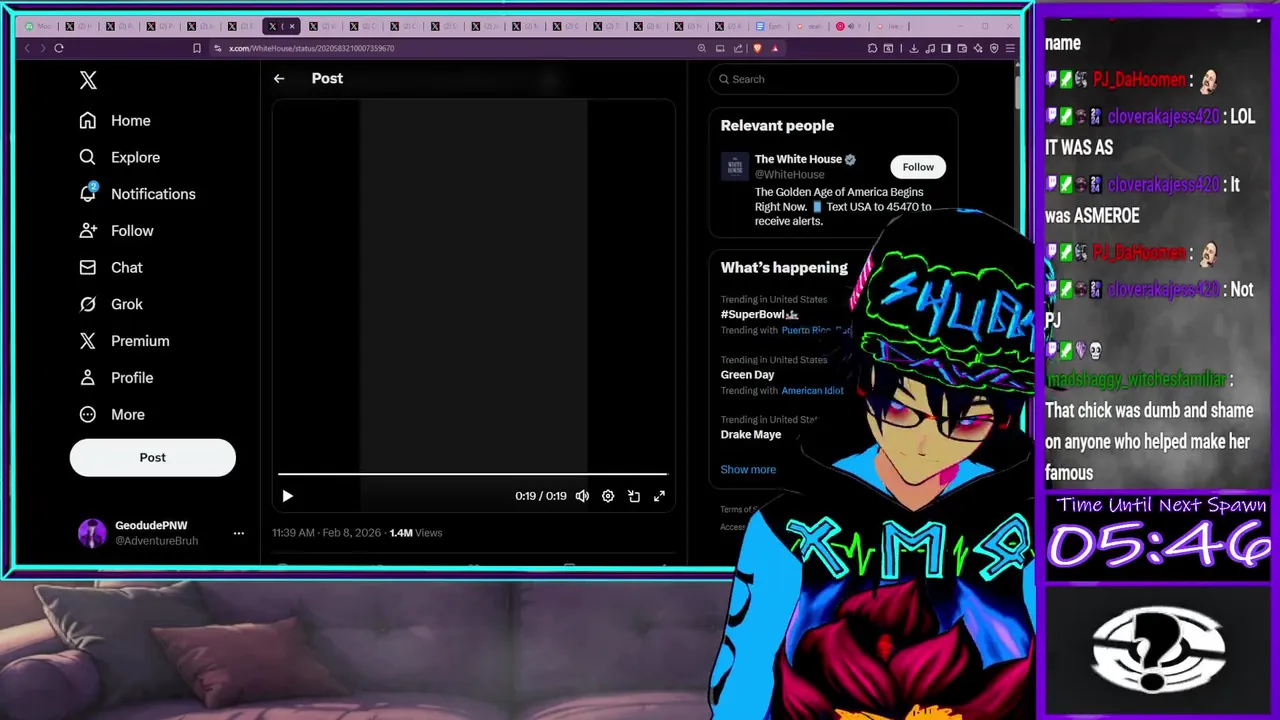This screenshot has height=720, width=1280.
Task: Open Brave Shields lion icon
Action: [757, 48]
